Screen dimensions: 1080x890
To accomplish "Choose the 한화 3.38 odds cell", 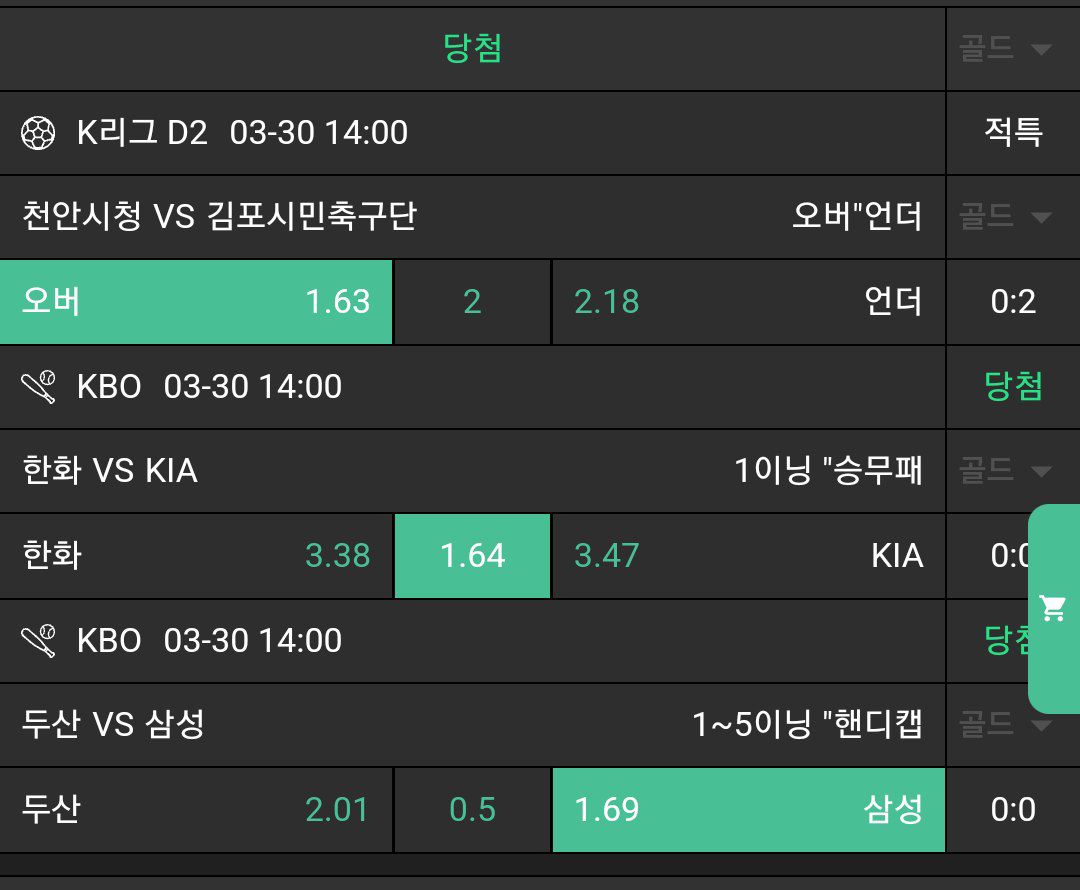I will 196,556.
